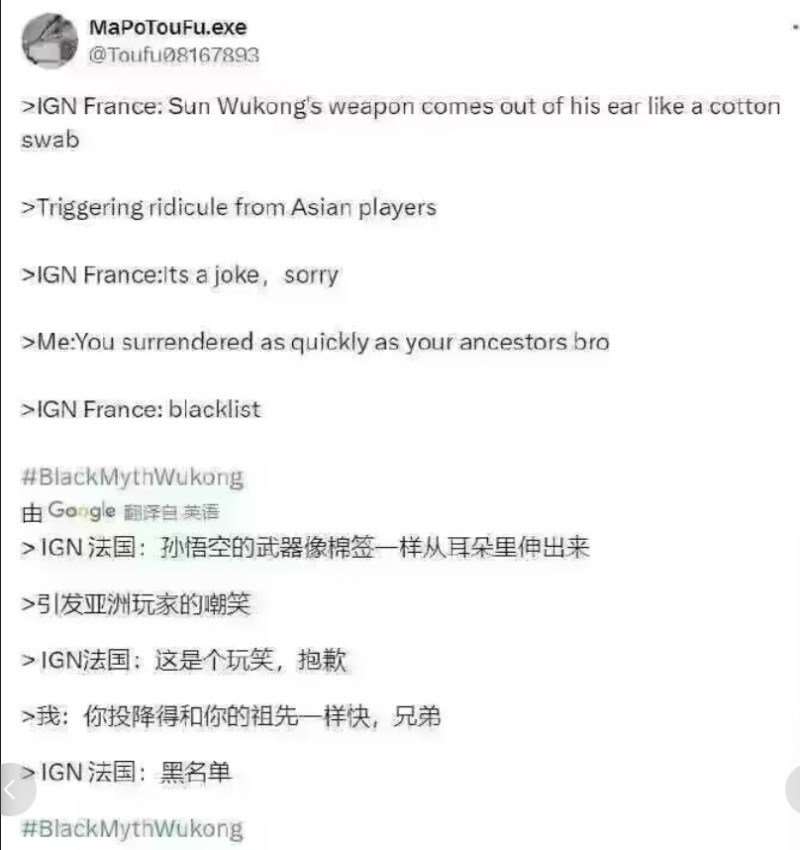Click the bottom #BlackMythWukong hashtag

pyautogui.click(x=132, y=829)
